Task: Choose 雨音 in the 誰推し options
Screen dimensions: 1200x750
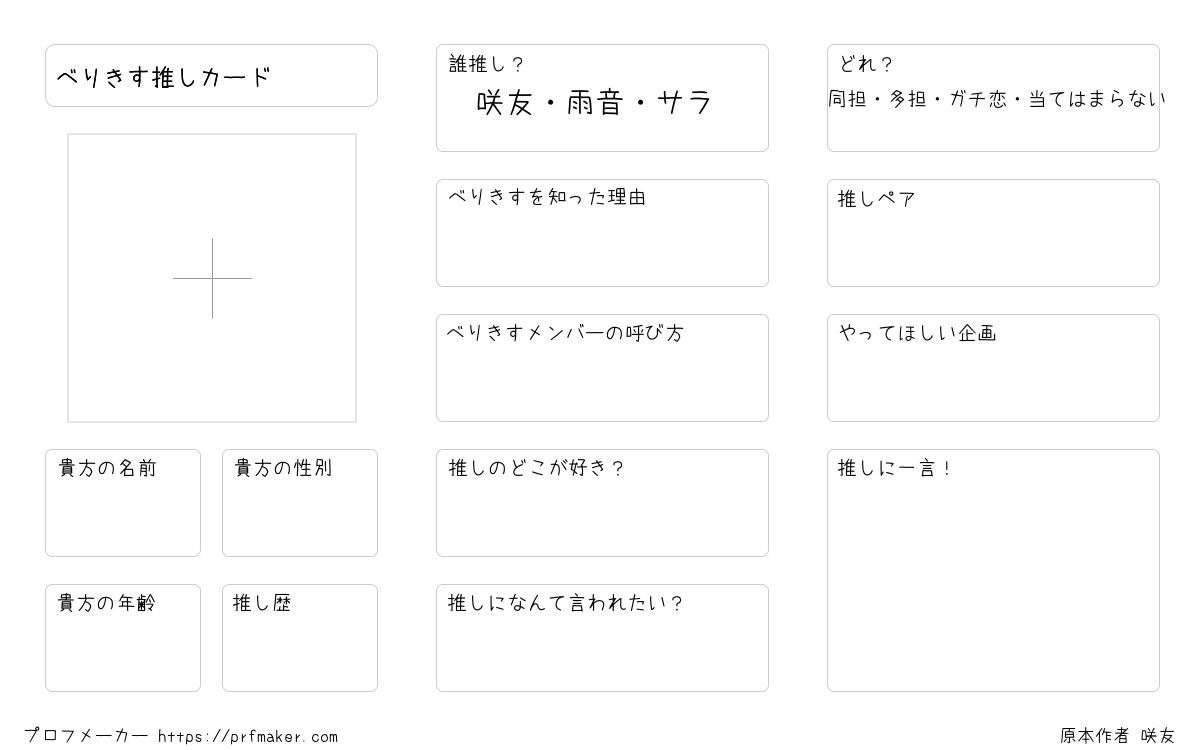Action: (x=595, y=102)
